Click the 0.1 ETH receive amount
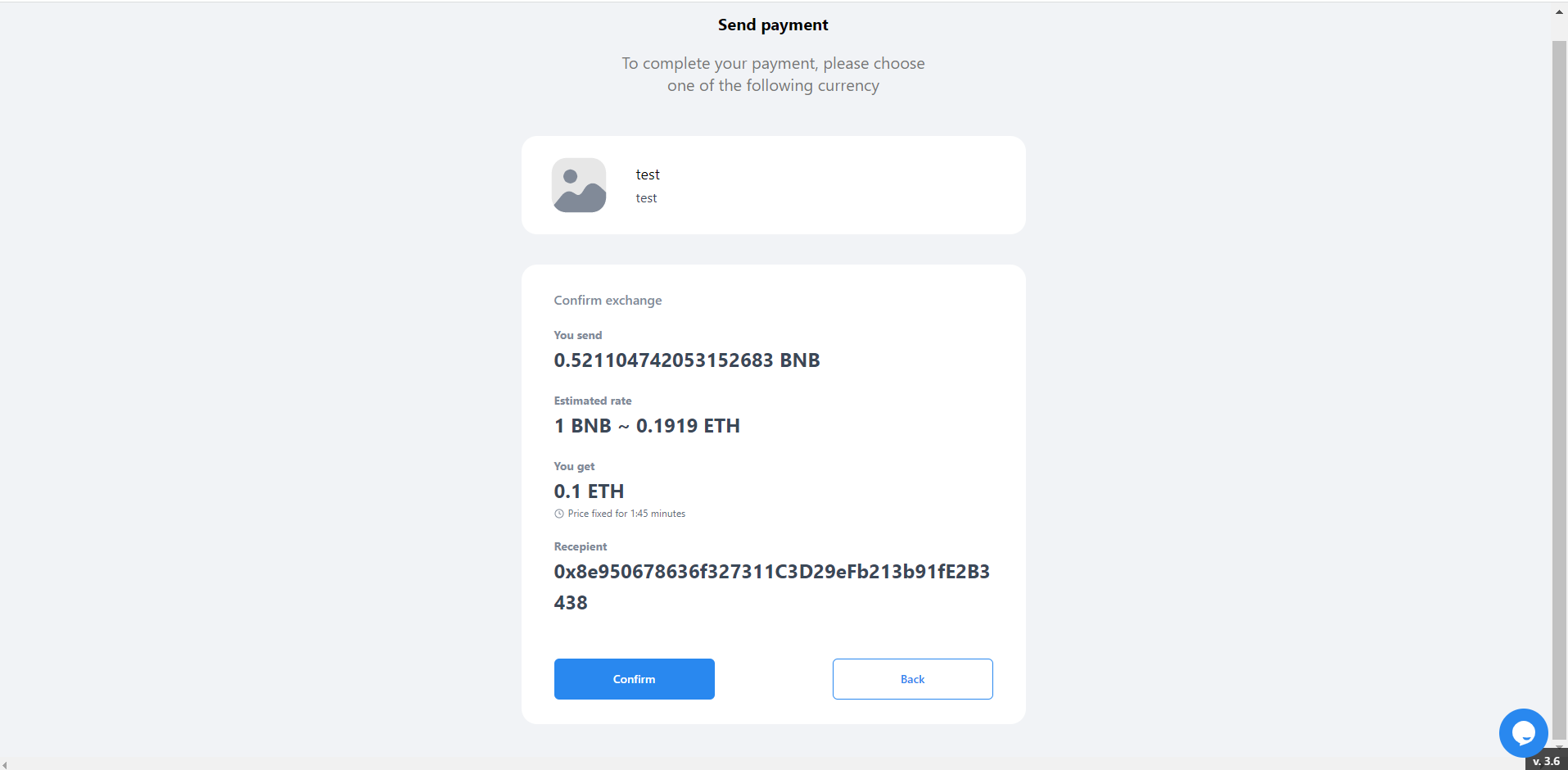This screenshot has height=770, width=1568. tap(589, 491)
